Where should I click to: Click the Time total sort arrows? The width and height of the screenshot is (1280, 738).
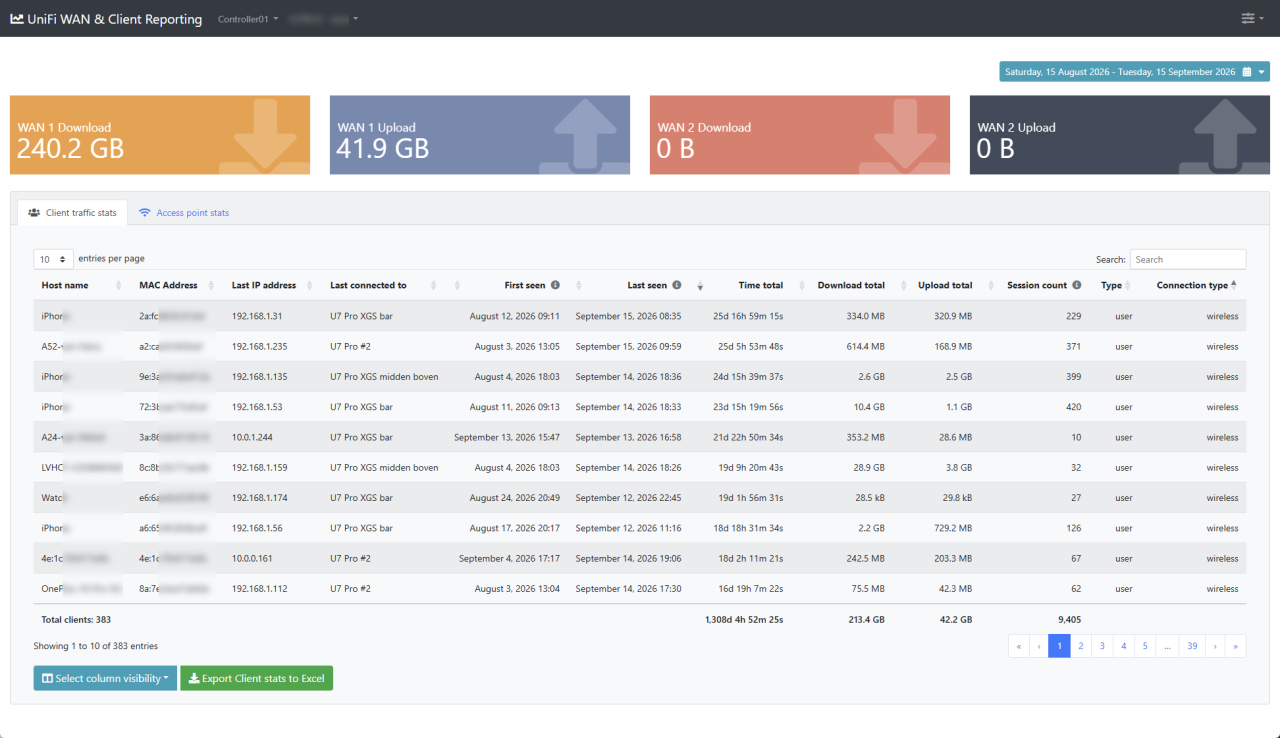[x=700, y=286]
